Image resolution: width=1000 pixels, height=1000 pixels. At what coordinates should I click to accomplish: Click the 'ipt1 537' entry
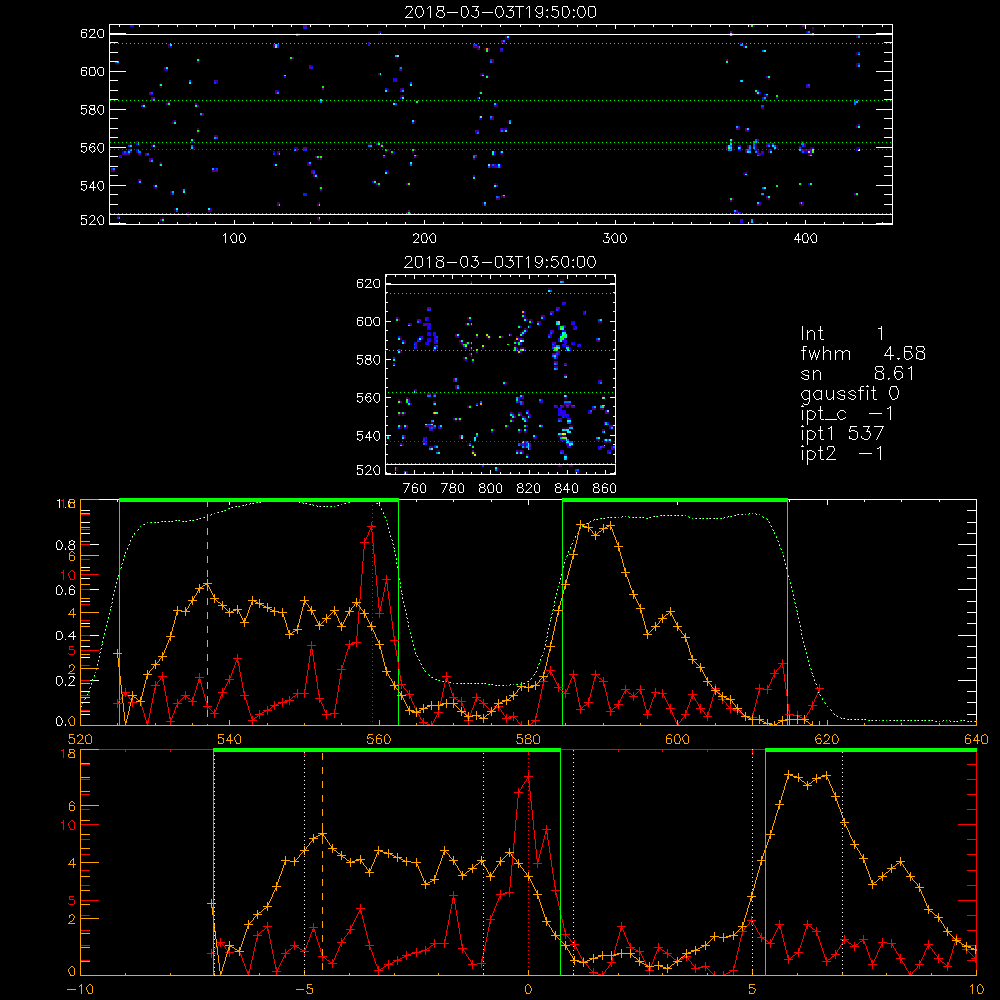coord(842,434)
